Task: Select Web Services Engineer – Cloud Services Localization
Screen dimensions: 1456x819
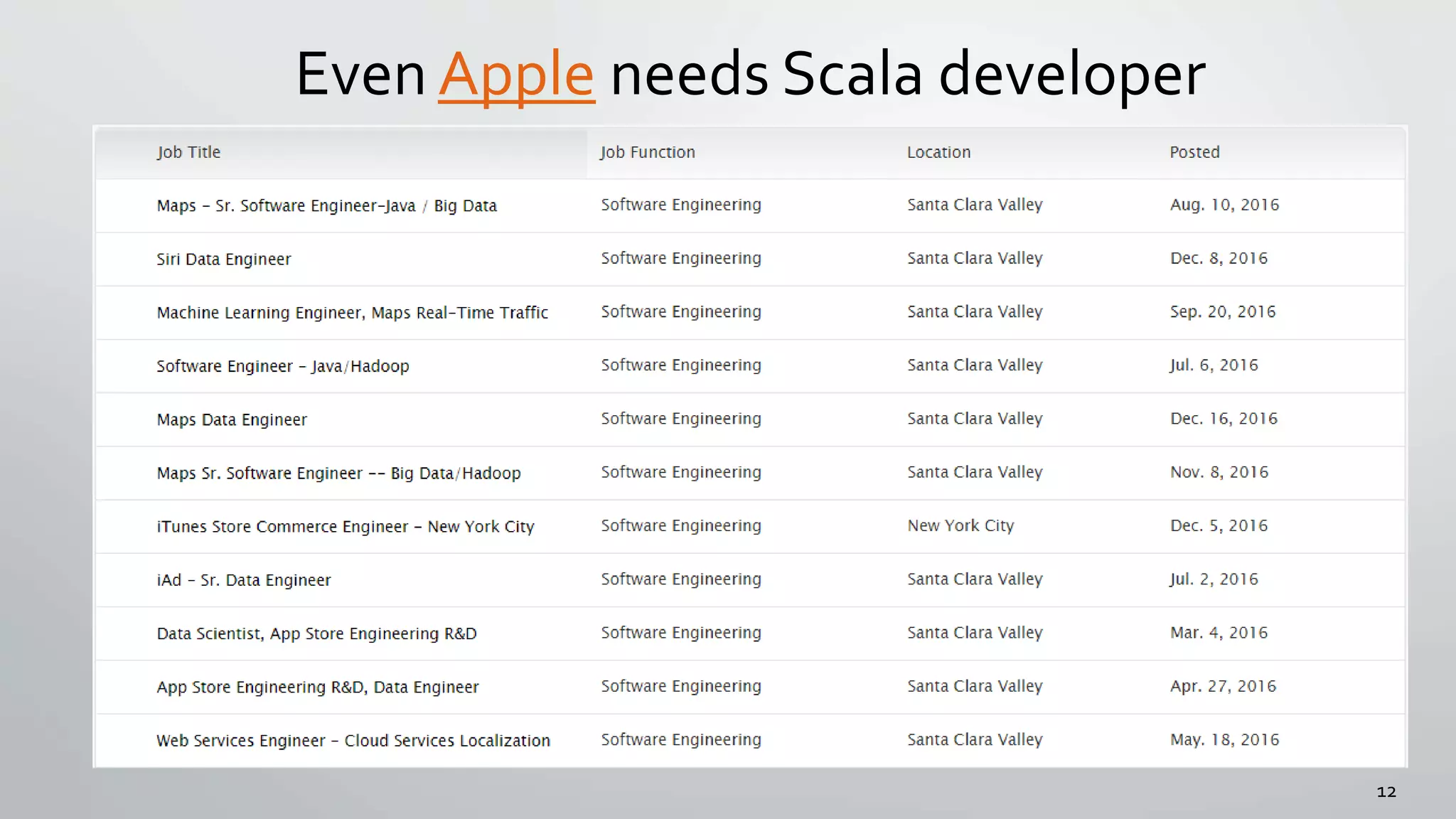Action: click(x=353, y=740)
